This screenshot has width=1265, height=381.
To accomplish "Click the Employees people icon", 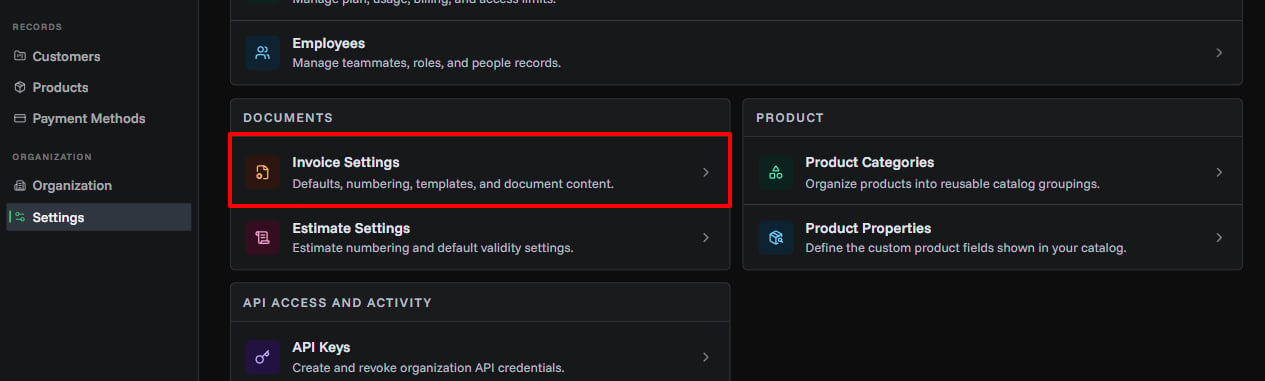I will (262, 53).
